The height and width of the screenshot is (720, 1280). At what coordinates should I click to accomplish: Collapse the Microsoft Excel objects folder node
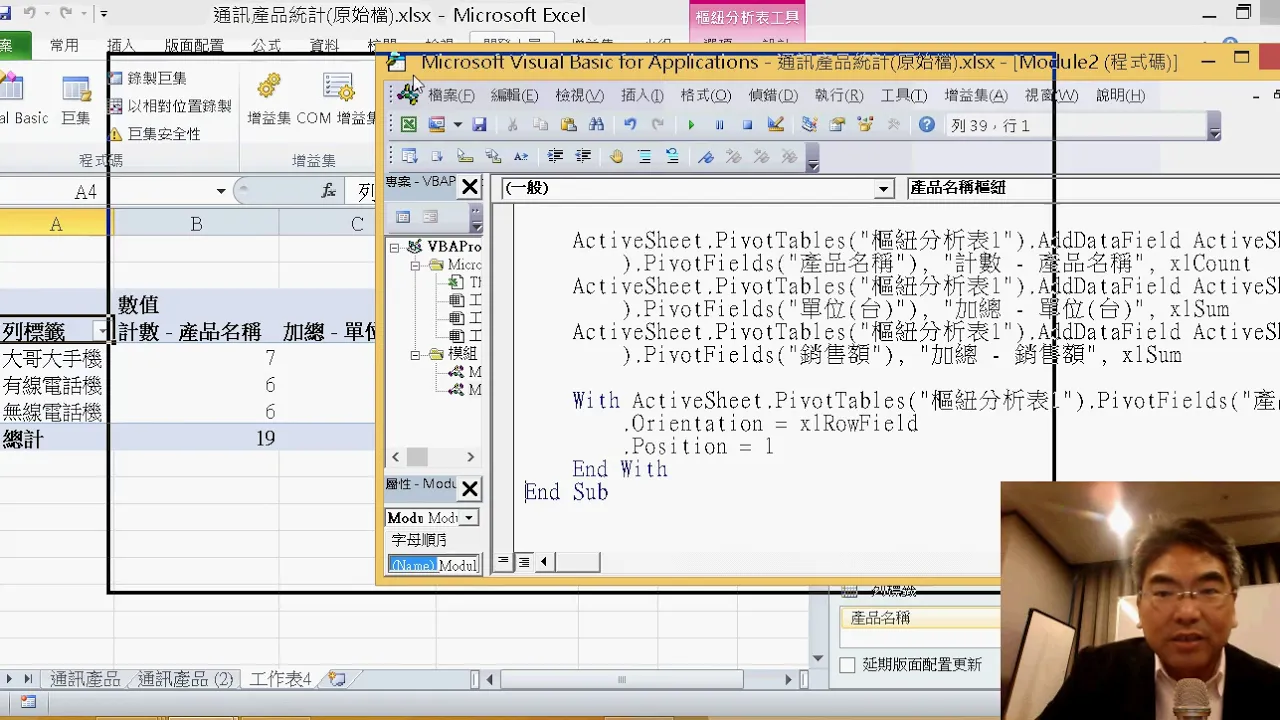click(x=416, y=266)
